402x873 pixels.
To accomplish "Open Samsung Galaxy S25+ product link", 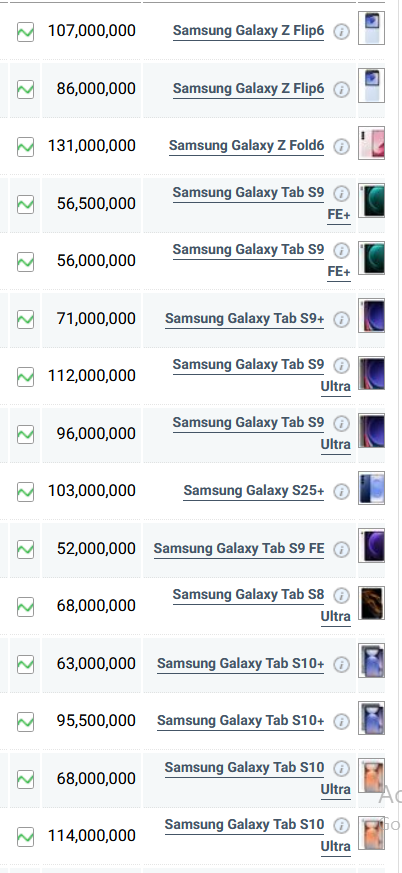I will click(x=253, y=491).
